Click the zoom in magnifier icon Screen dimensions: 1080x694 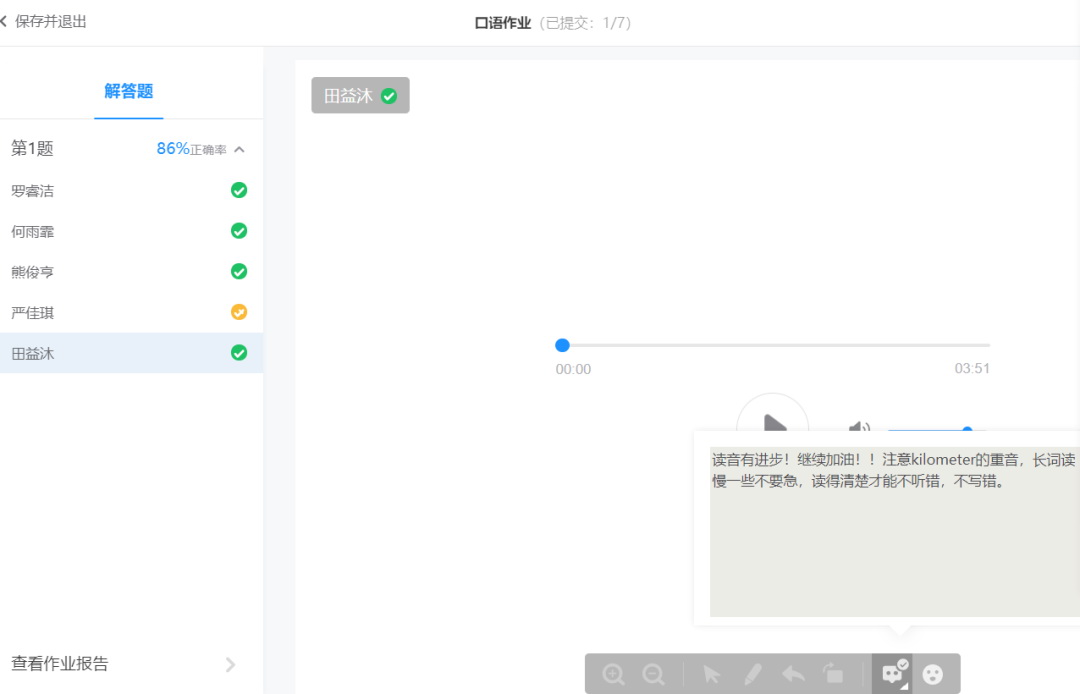coord(614,674)
